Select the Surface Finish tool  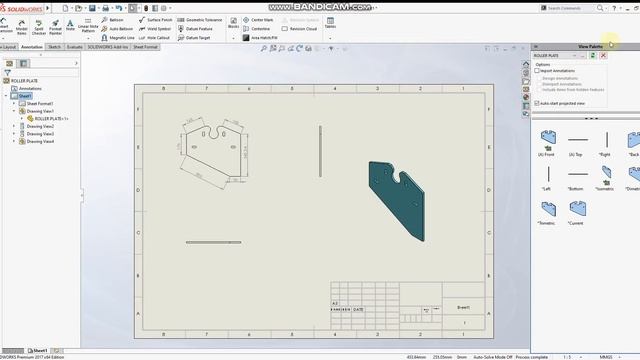click(156, 20)
